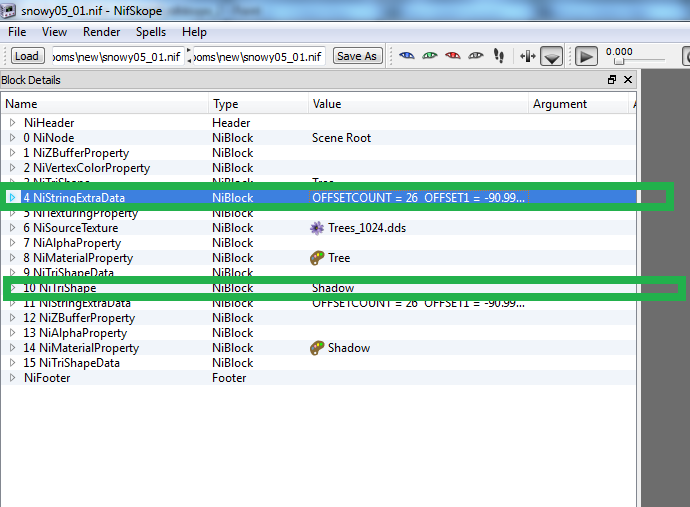
Task: Select the 10 NiTriShape block
Action: tap(319, 288)
